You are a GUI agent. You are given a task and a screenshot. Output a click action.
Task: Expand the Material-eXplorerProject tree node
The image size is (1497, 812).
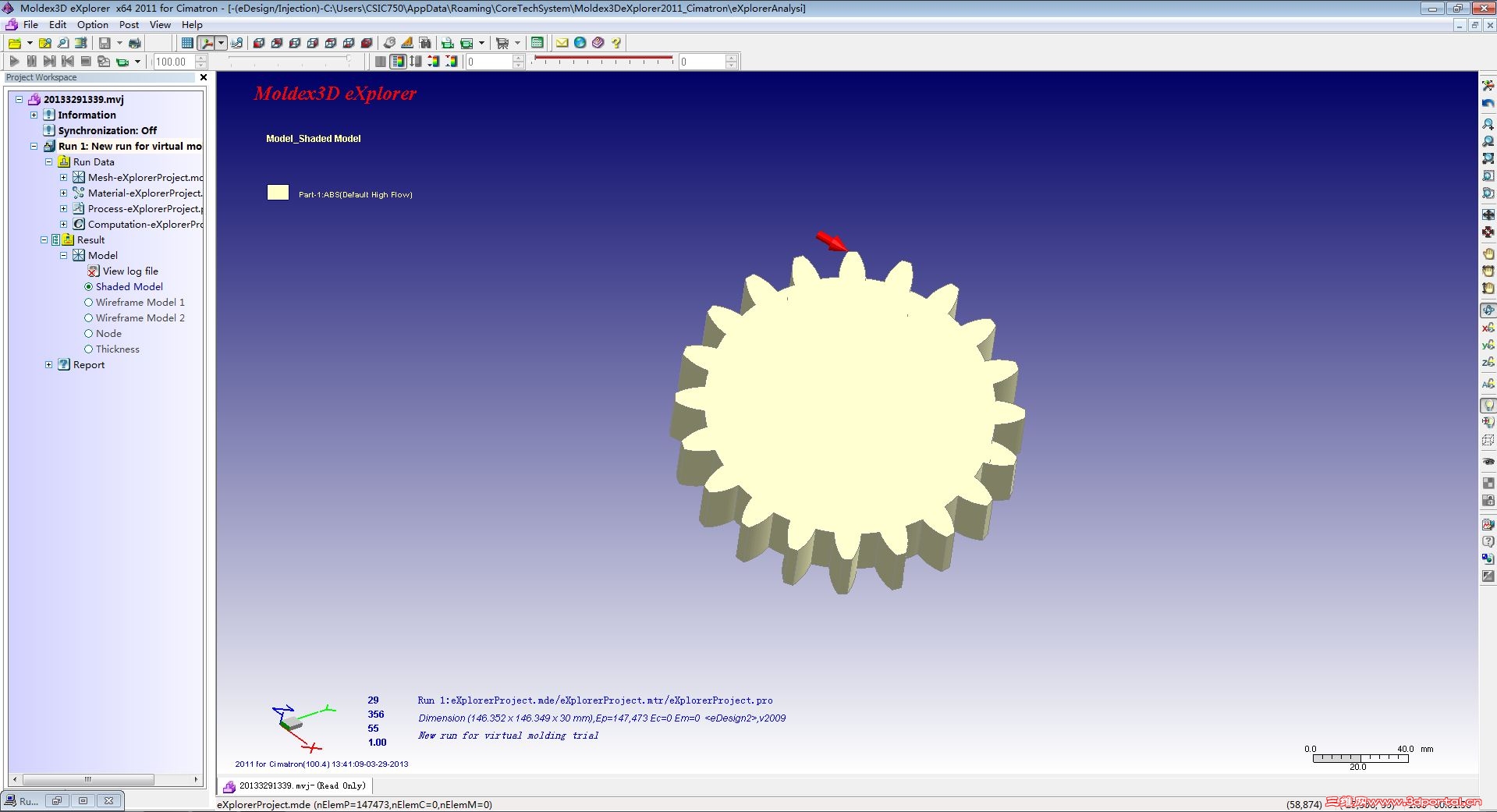pyautogui.click(x=63, y=193)
